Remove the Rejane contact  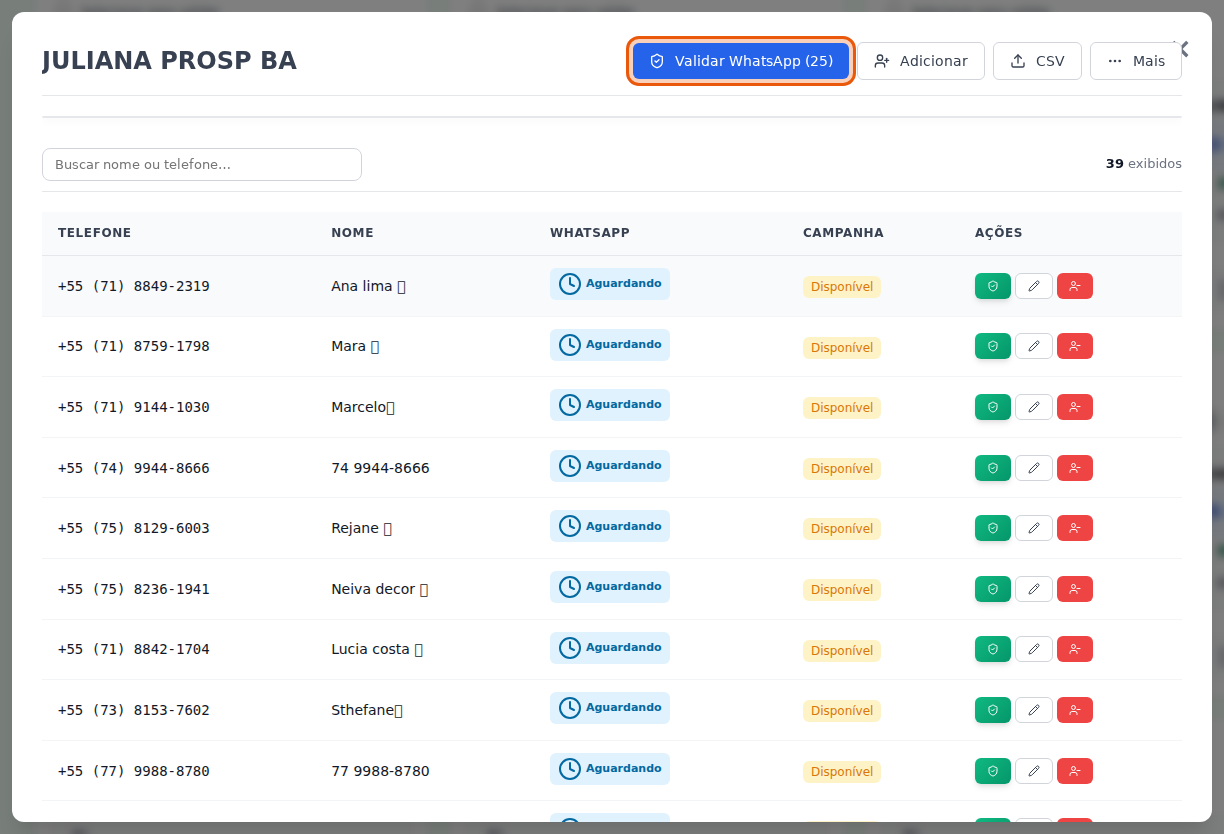[1075, 528]
